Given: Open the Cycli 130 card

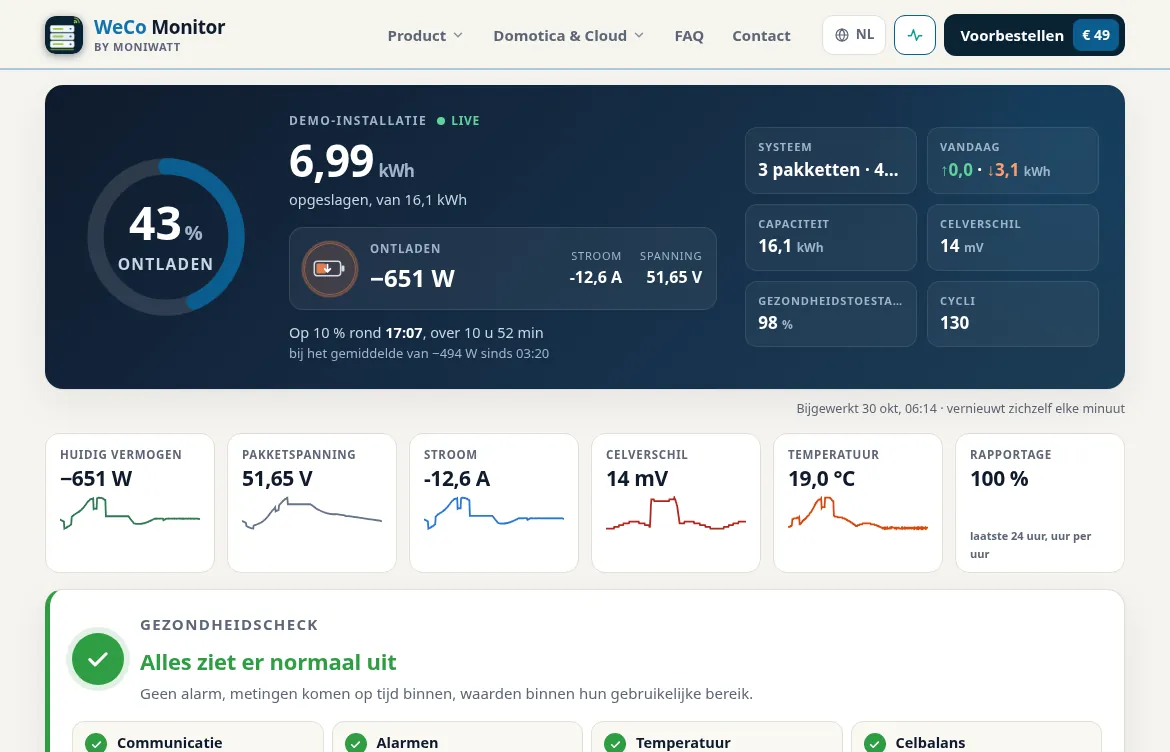Looking at the screenshot, I should (1013, 314).
